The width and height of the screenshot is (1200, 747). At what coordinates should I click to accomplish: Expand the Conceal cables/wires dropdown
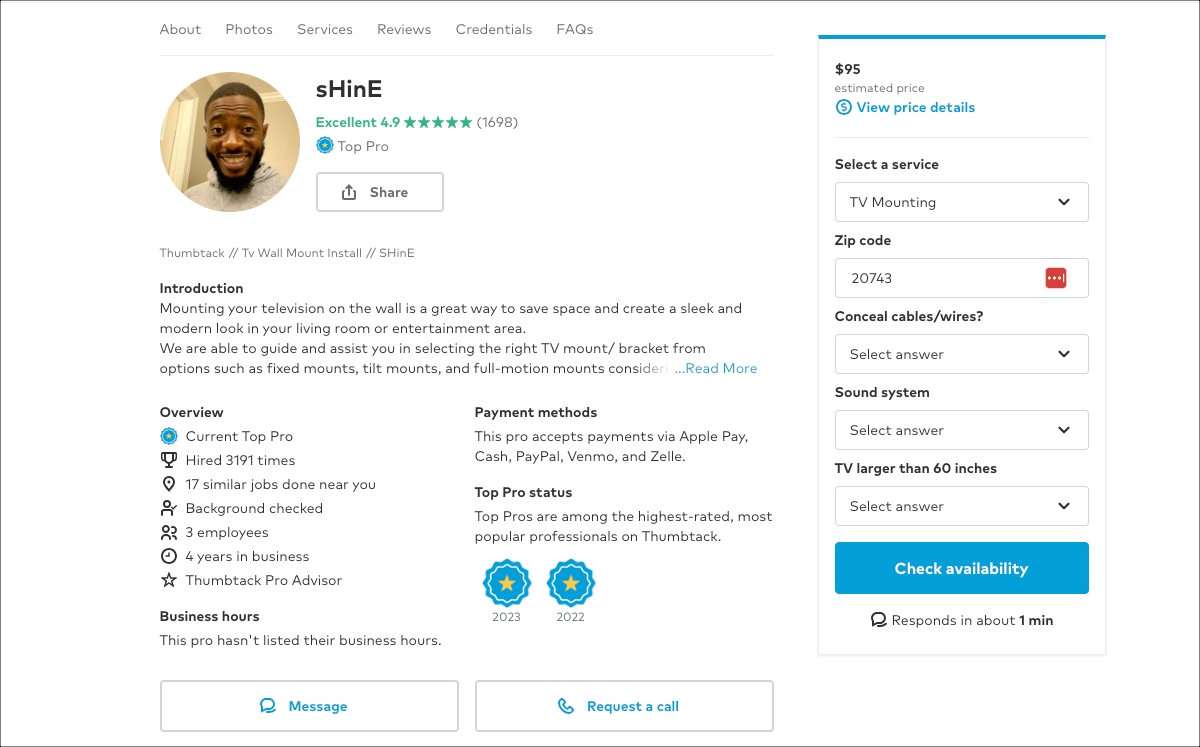pyautogui.click(x=961, y=354)
